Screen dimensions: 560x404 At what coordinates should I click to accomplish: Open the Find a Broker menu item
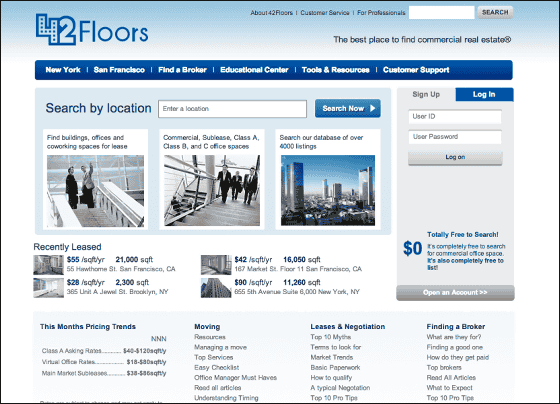pyautogui.click(x=182, y=70)
